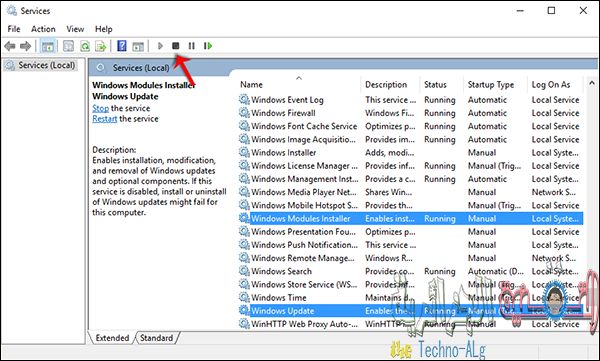Select the Windows Event Log service
The width and height of the screenshot is (600, 361).
click(x=411, y=100)
